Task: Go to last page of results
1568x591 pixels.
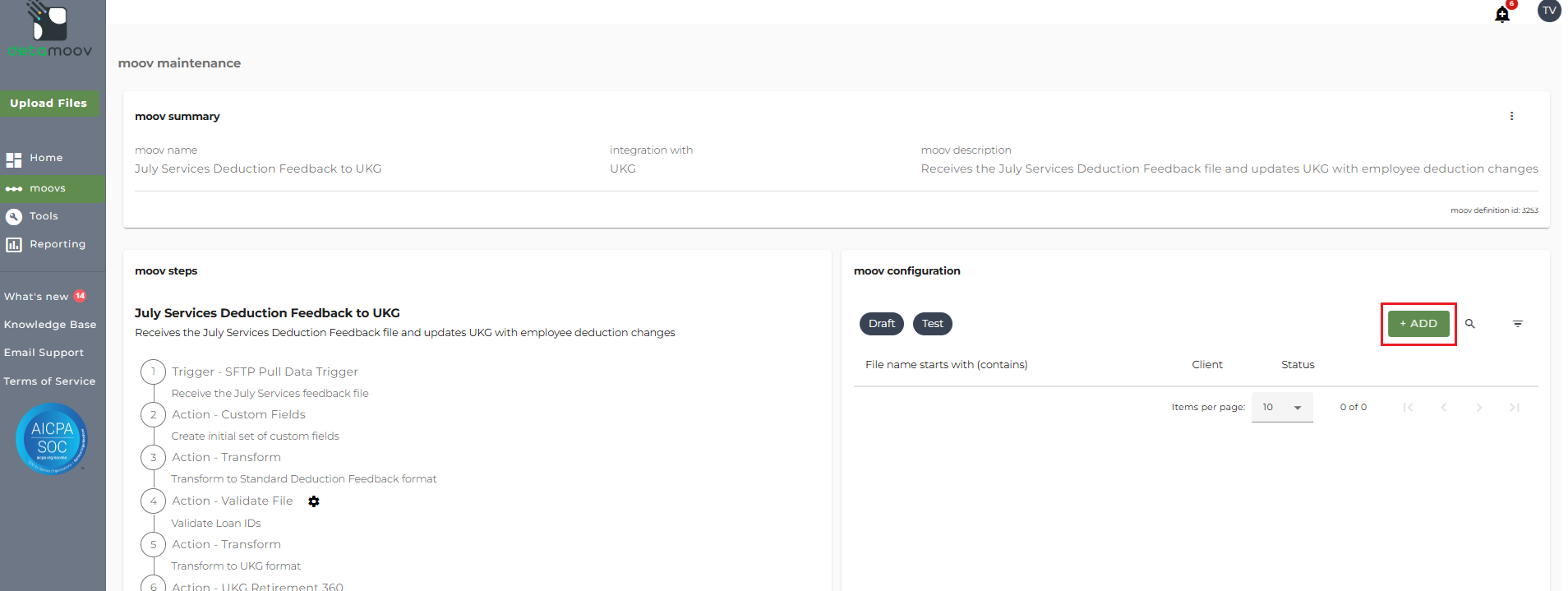Action: tap(1514, 407)
